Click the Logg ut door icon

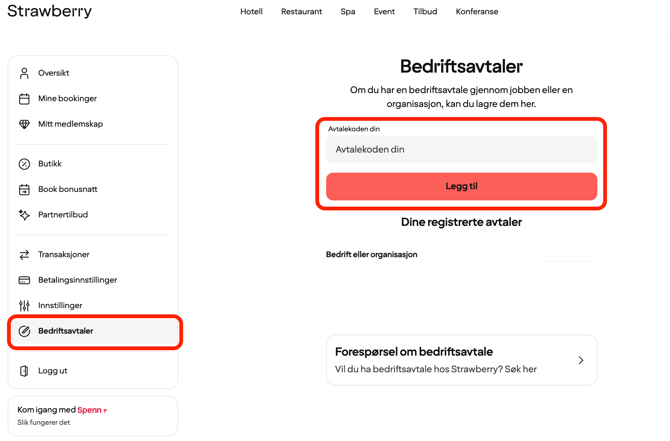pos(24,371)
